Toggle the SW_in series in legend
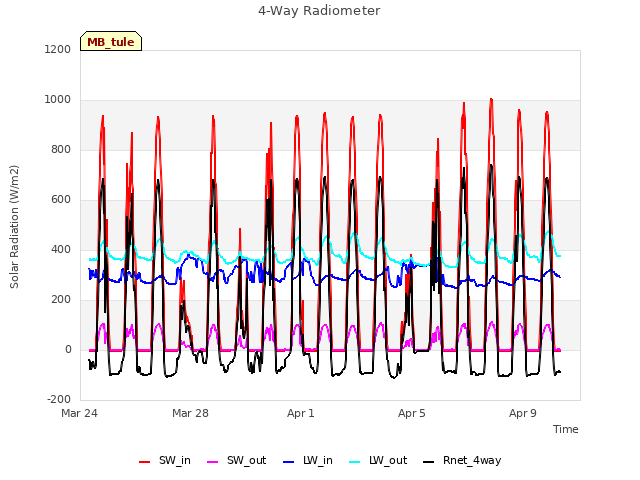The width and height of the screenshot is (640, 480). 164,460
